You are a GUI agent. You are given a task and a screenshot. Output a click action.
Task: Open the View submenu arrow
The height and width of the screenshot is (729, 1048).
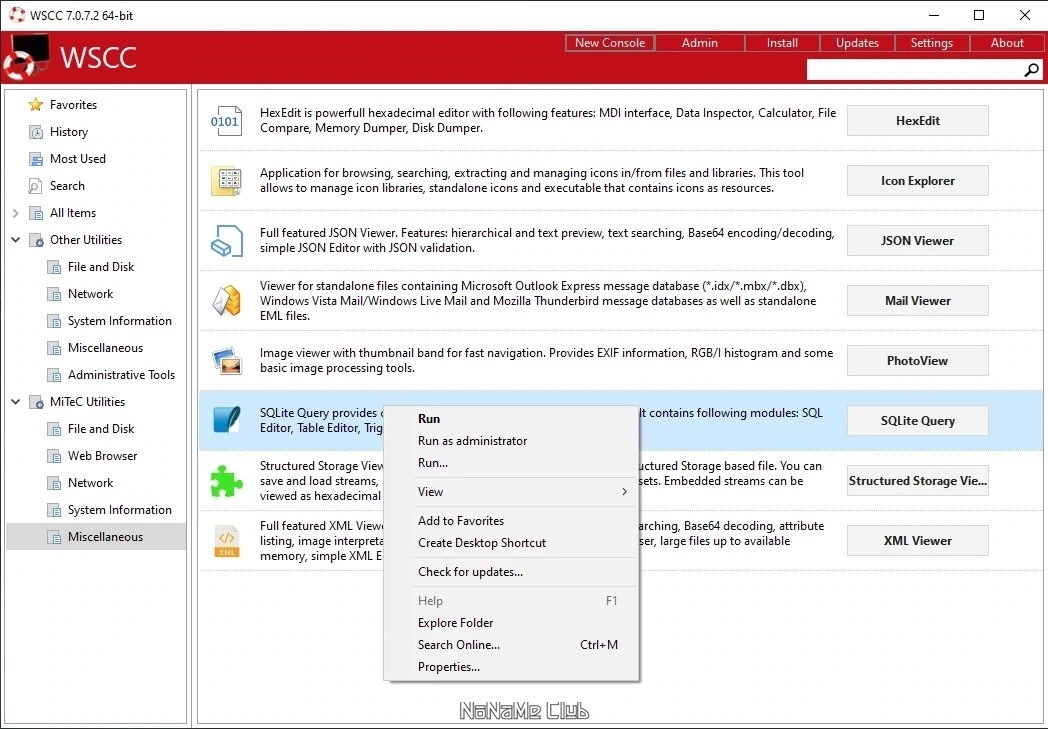(624, 492)
